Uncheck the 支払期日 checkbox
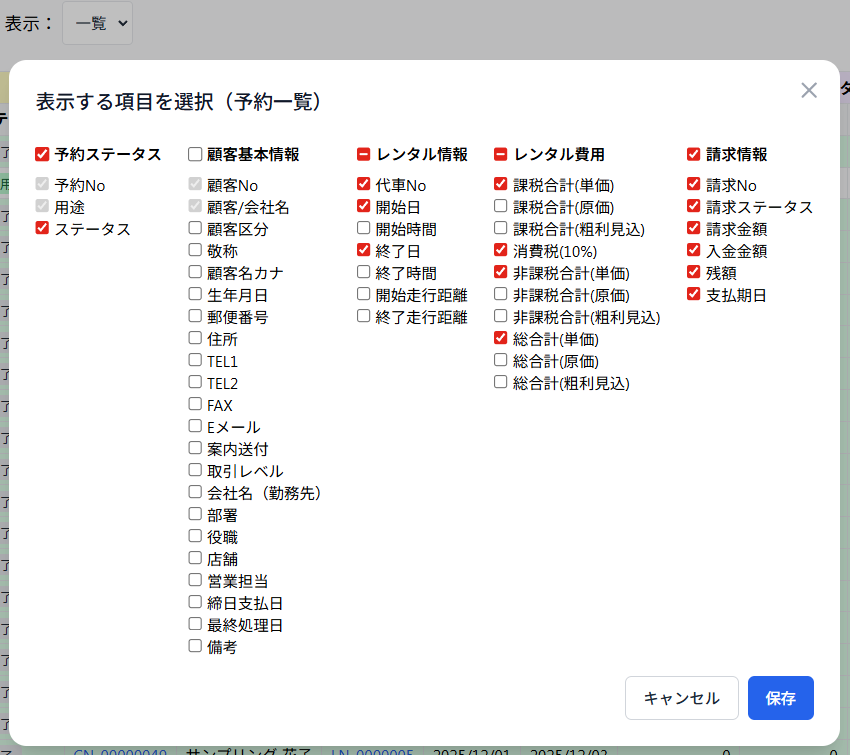The width and height of the screenshot is (850, 755). click(x=694, y=294)
